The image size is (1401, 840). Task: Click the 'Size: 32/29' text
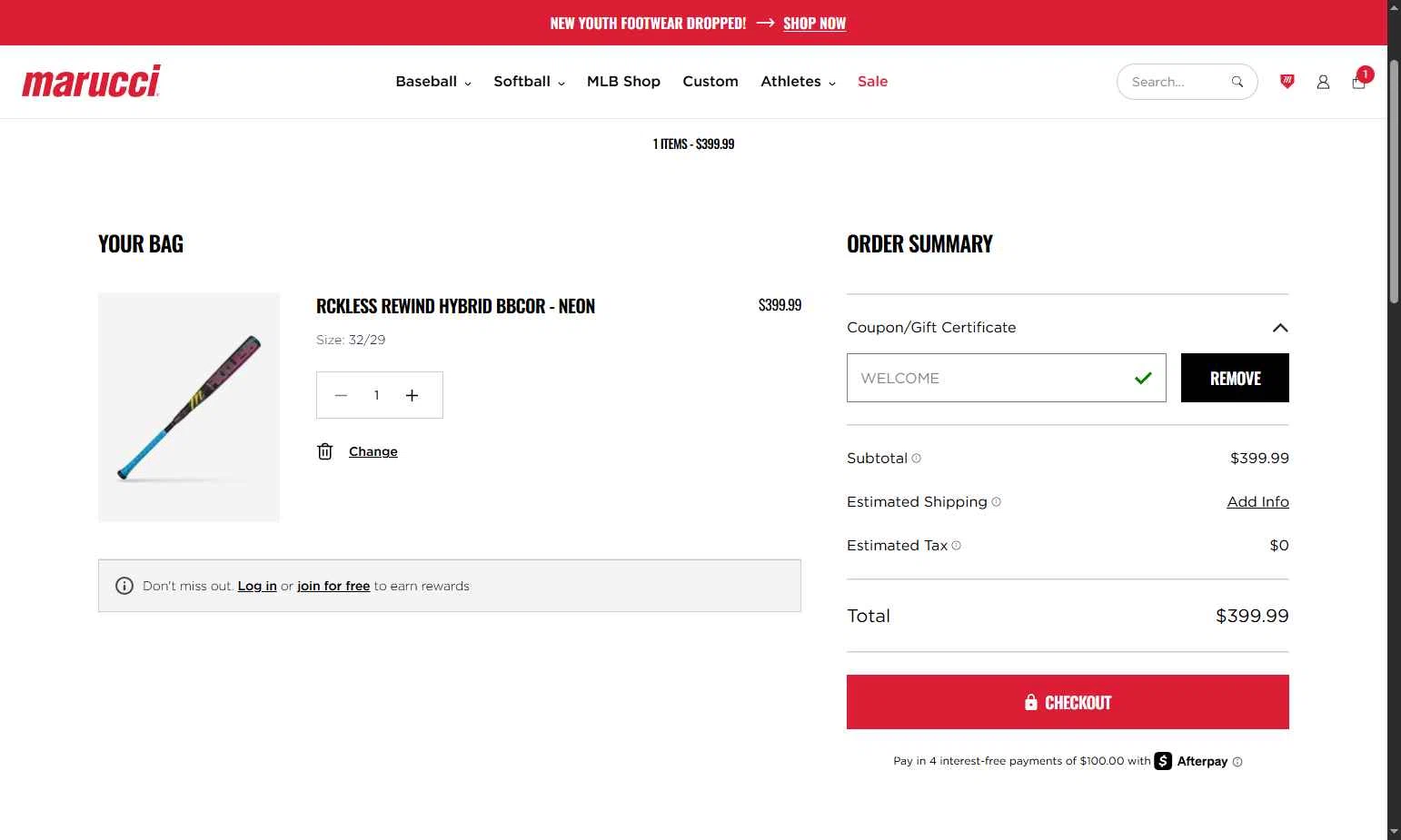pos(351,340)
